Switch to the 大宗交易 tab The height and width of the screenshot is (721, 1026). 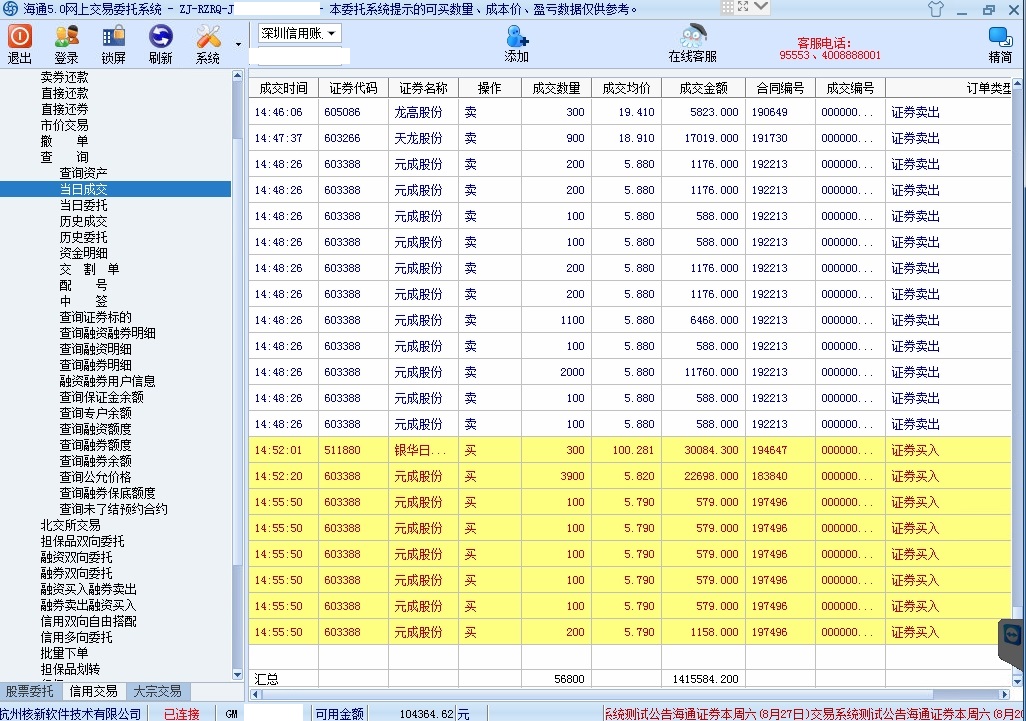pyautogui.click(x=157, y=691)
